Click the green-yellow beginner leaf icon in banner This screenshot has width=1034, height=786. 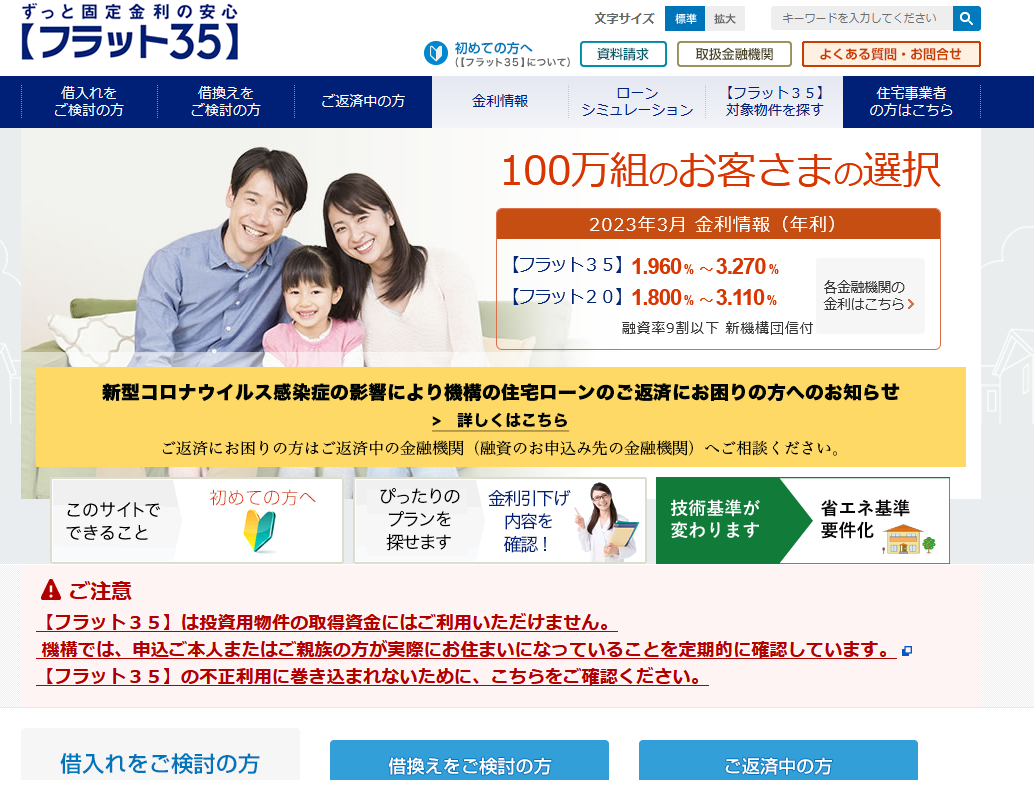point(259,531)
